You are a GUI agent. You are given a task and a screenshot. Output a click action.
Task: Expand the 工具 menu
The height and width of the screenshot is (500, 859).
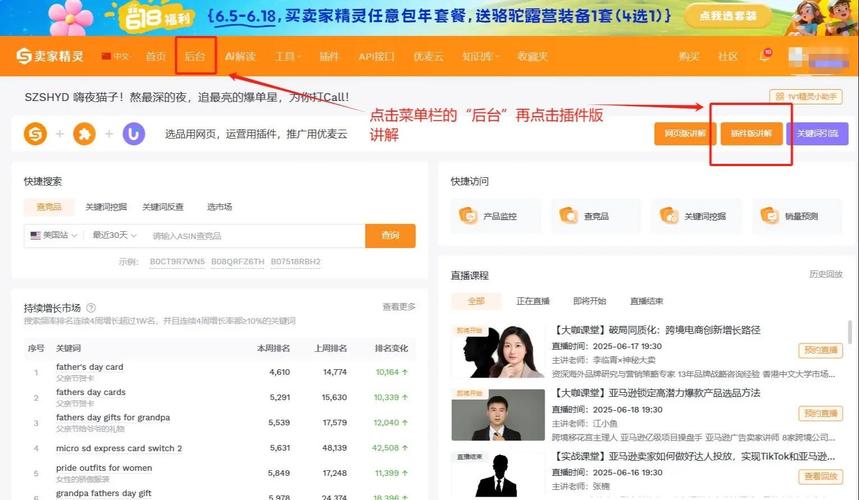tap(288, 56)
